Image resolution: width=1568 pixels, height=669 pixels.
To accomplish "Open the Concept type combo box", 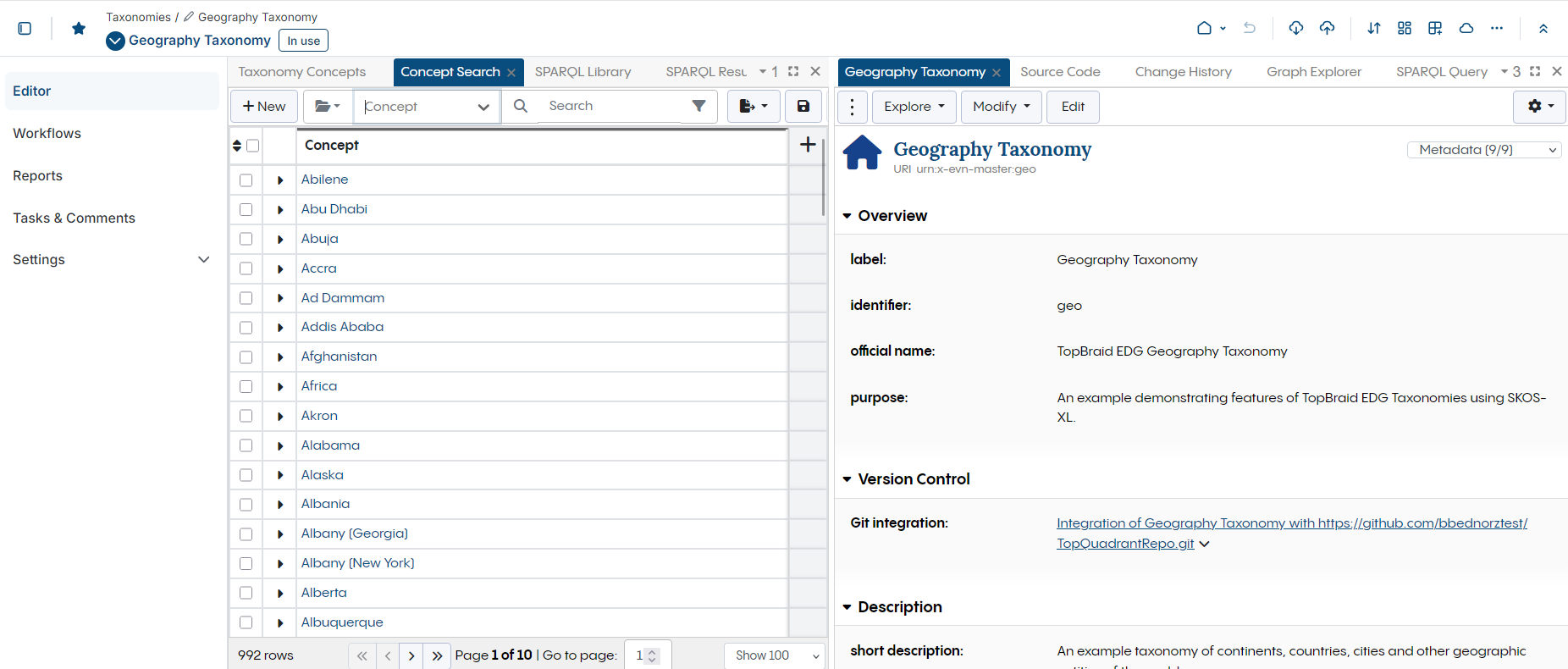I will pos(427,107).
